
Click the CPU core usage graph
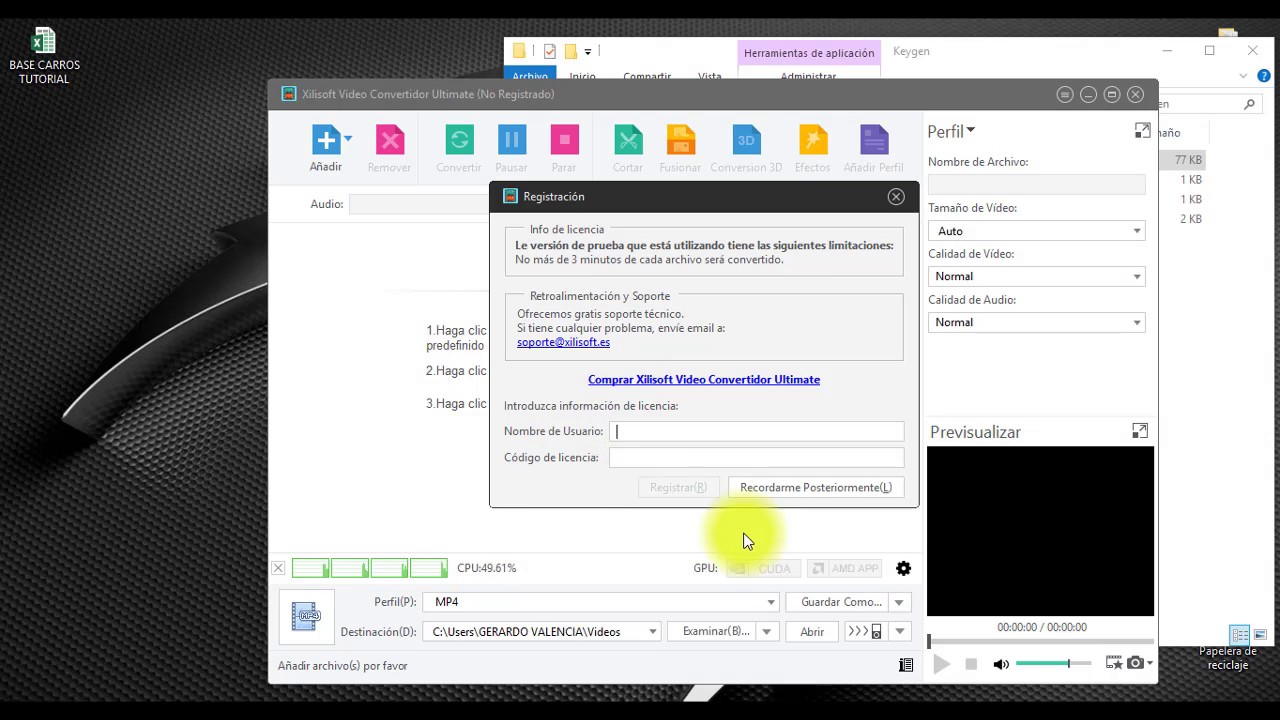coord(370,568)
